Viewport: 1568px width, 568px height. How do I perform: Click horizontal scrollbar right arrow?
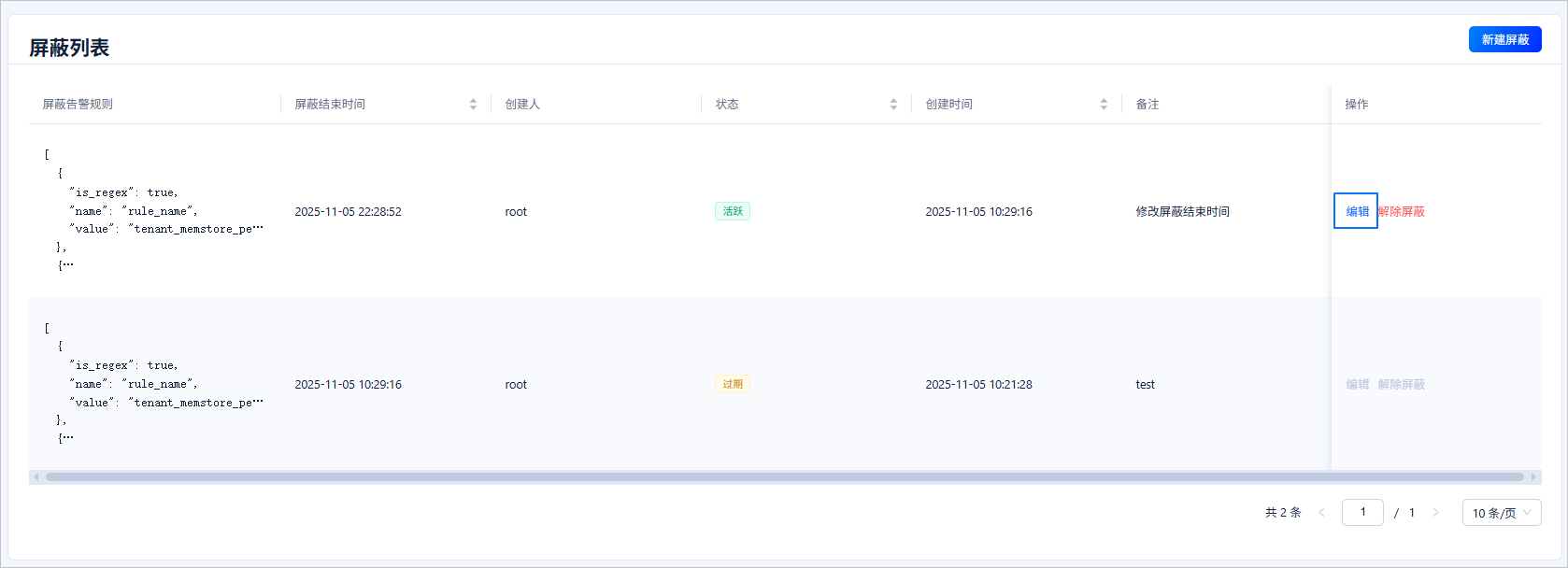tap(1532, 476)
